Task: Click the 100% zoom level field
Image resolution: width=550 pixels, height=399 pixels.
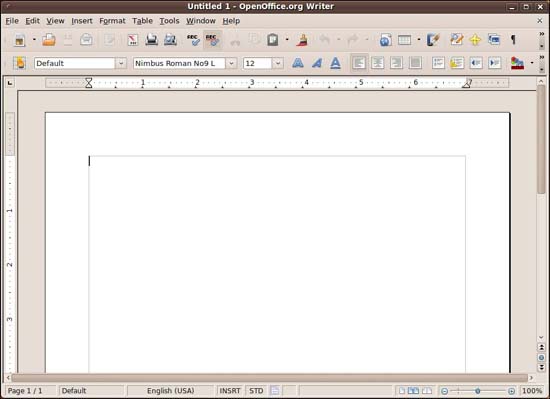Action: 532,391
